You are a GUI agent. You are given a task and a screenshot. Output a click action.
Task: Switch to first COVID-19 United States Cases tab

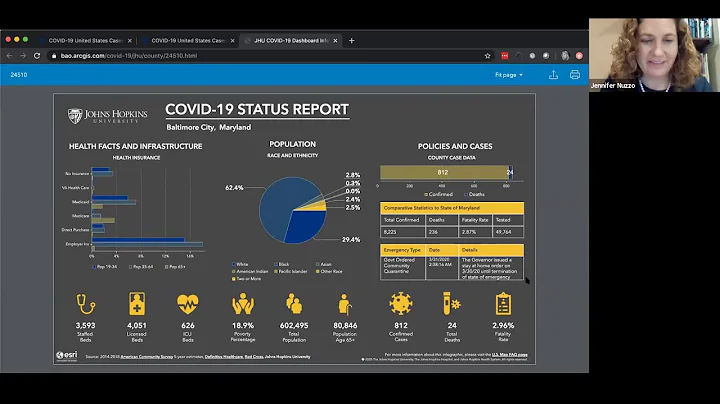click(x=85, y=40)
